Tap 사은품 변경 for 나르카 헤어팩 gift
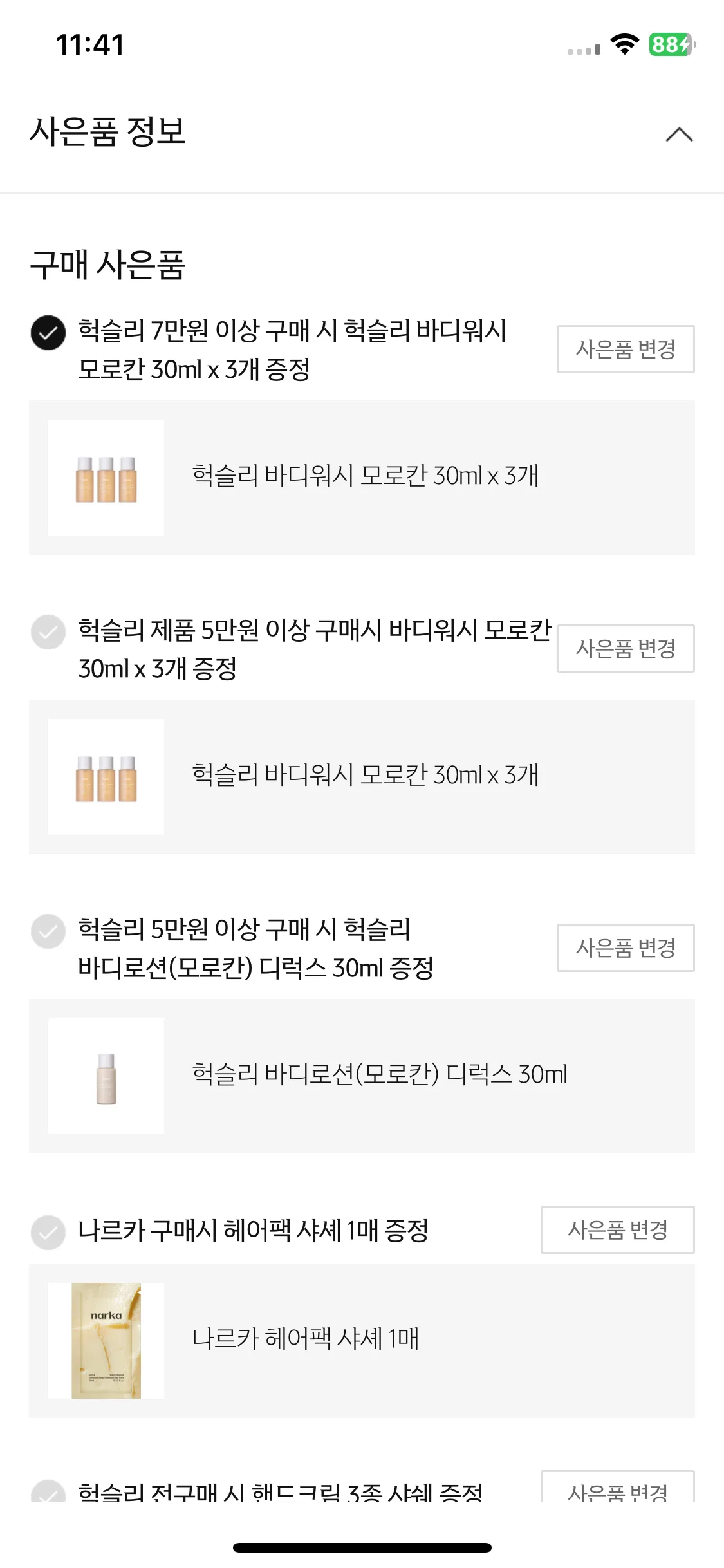 (618, 1229)
